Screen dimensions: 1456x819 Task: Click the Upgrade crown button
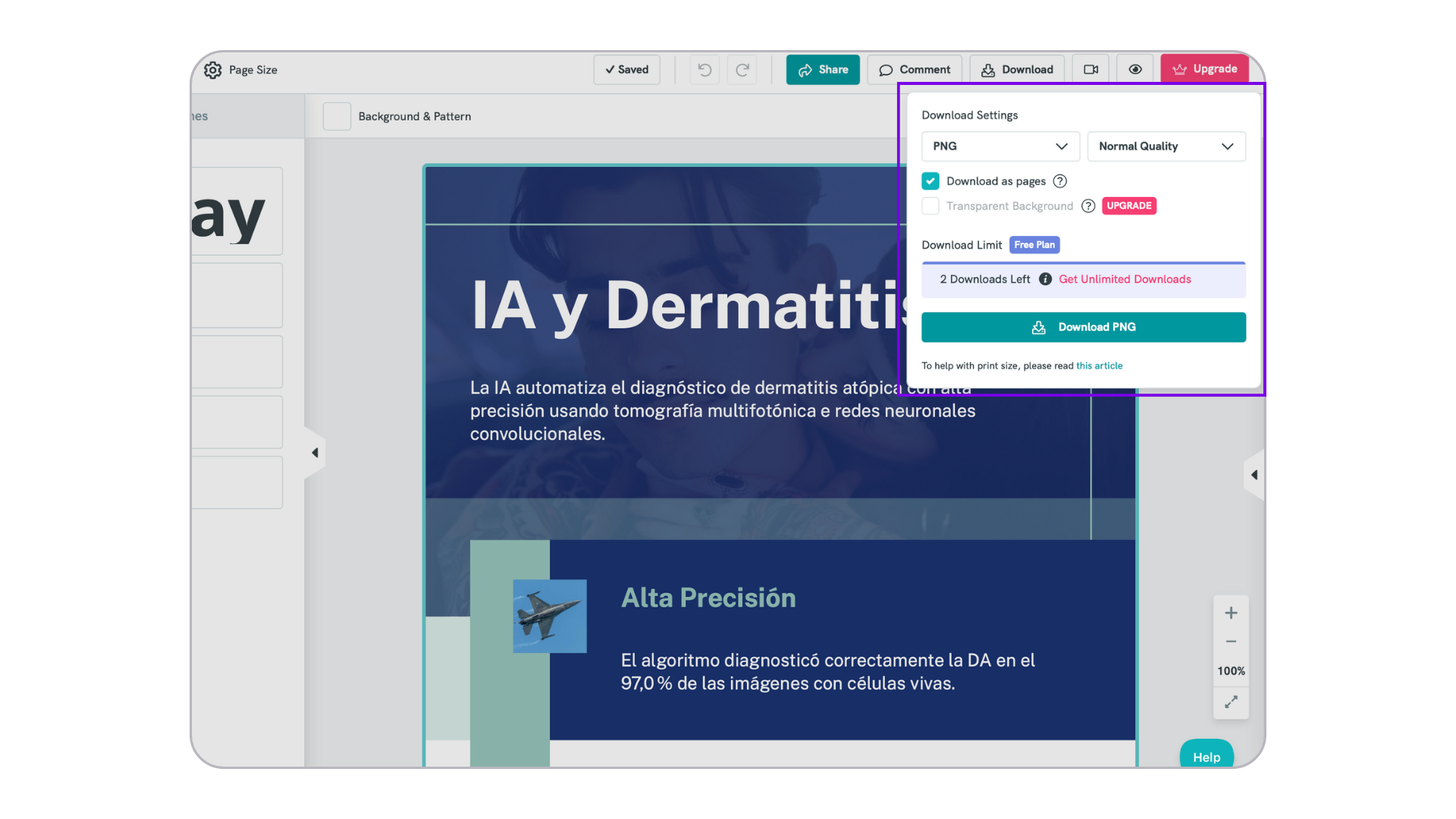1204,69
